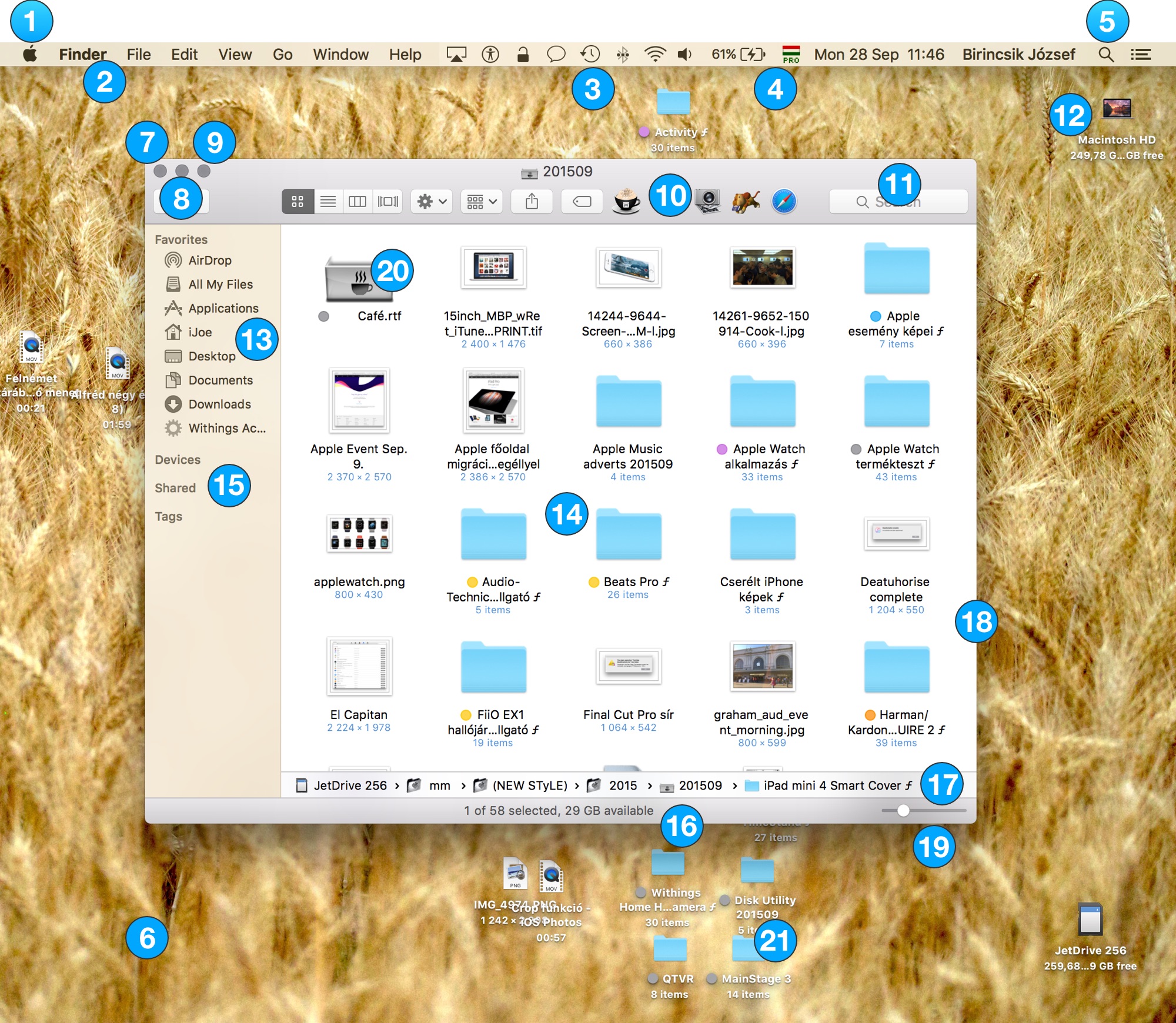Launch the Safari compass icon in toolbar
Image resolution: width=1176 pixels, height=1023 pixels.
784,202
